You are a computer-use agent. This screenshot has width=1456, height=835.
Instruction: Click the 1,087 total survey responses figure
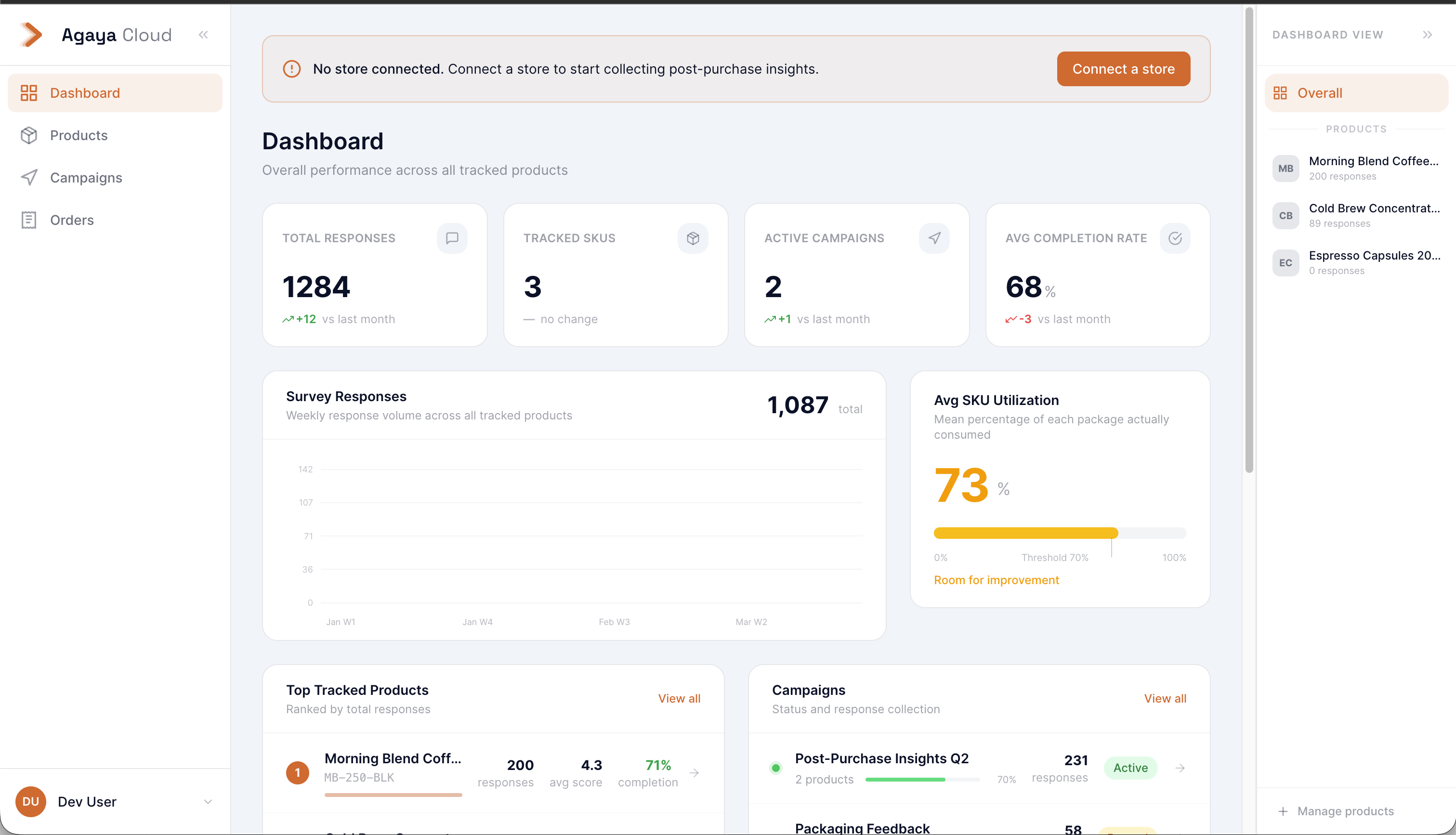(x=798, y=405)
